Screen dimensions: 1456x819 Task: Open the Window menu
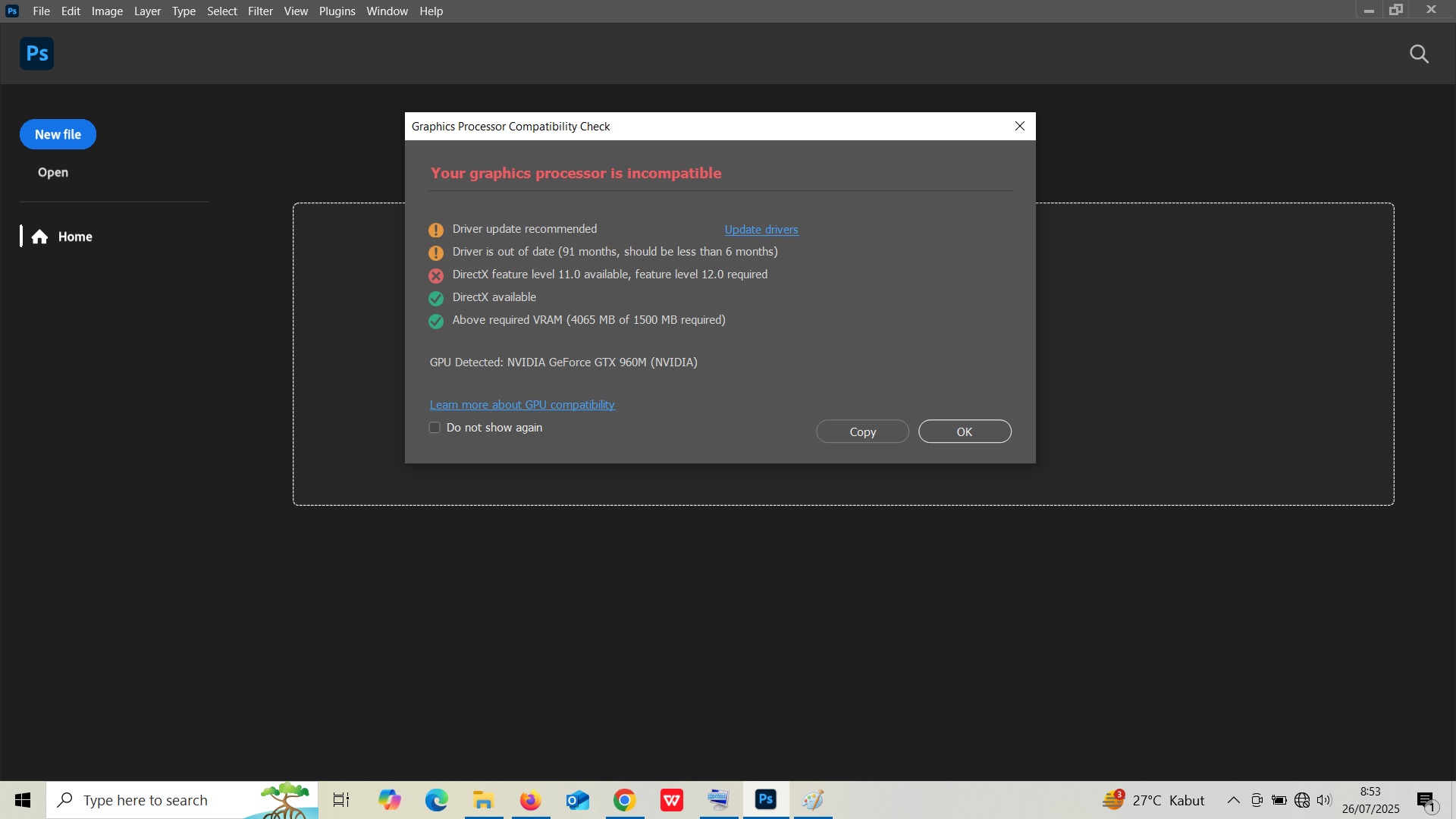pyautogui.click(x=387, y=11)
